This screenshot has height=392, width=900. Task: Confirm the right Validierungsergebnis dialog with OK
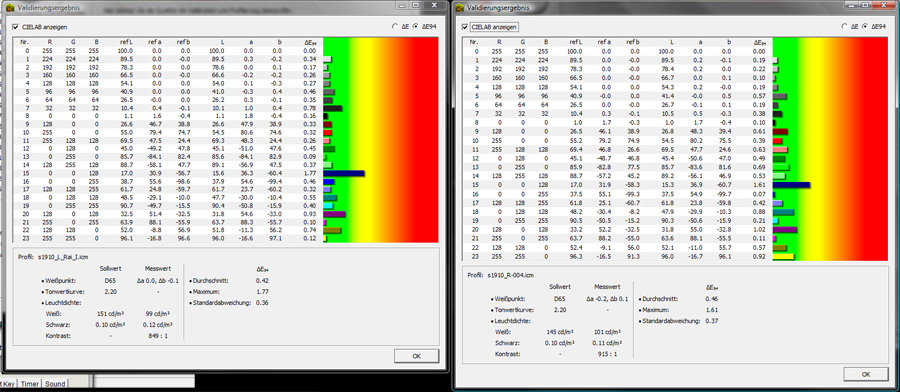(x=866, y=374)
